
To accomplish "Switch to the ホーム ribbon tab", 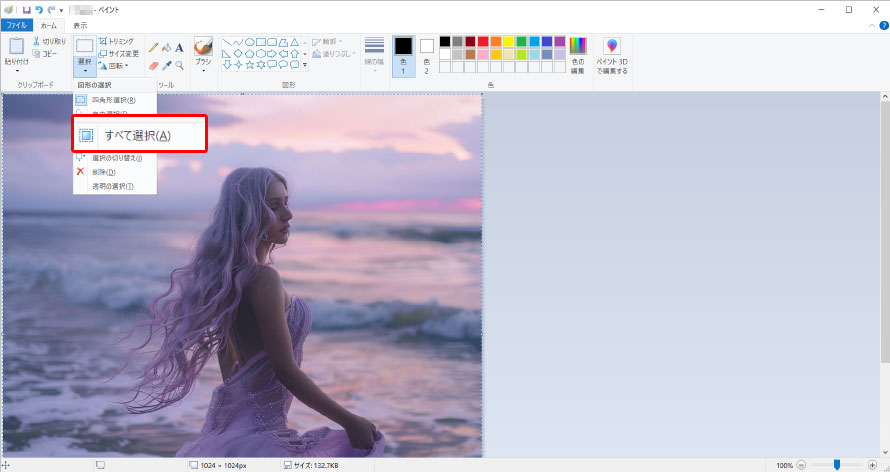I will click(49, 26).
